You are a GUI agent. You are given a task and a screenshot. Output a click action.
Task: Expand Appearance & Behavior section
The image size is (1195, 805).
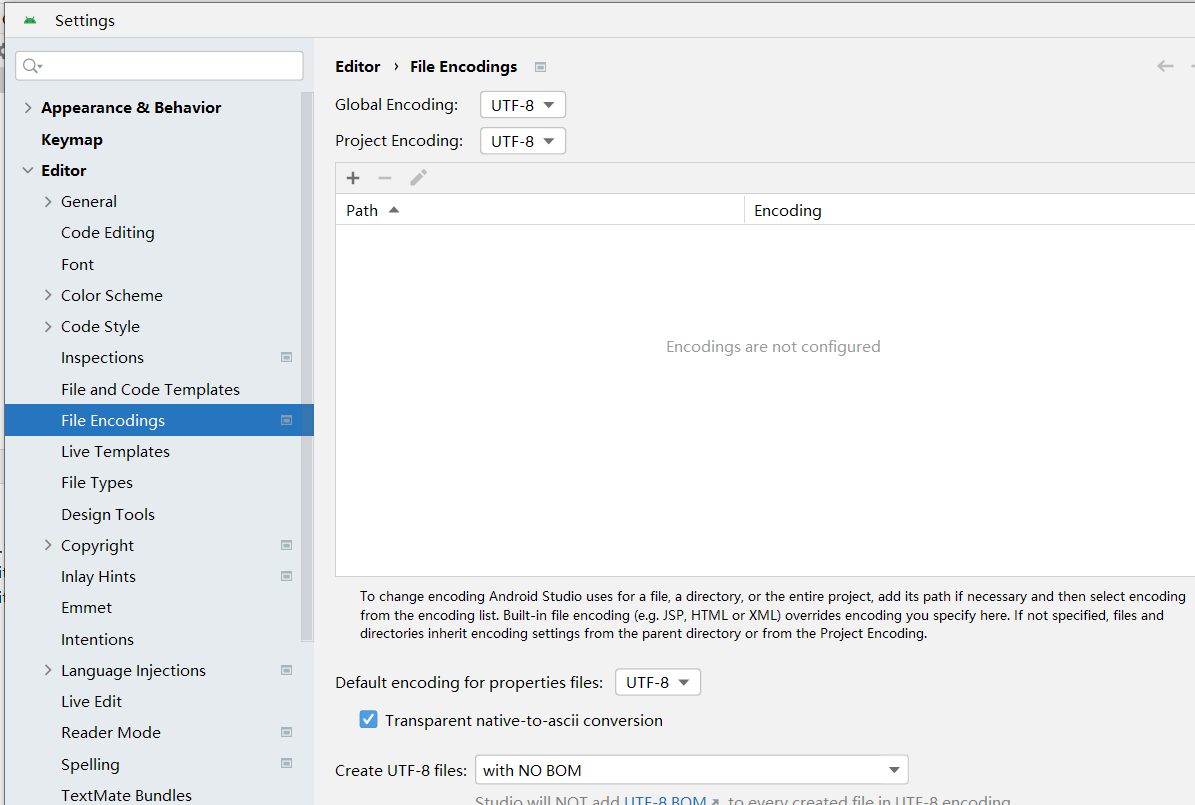tap(28, 107)
